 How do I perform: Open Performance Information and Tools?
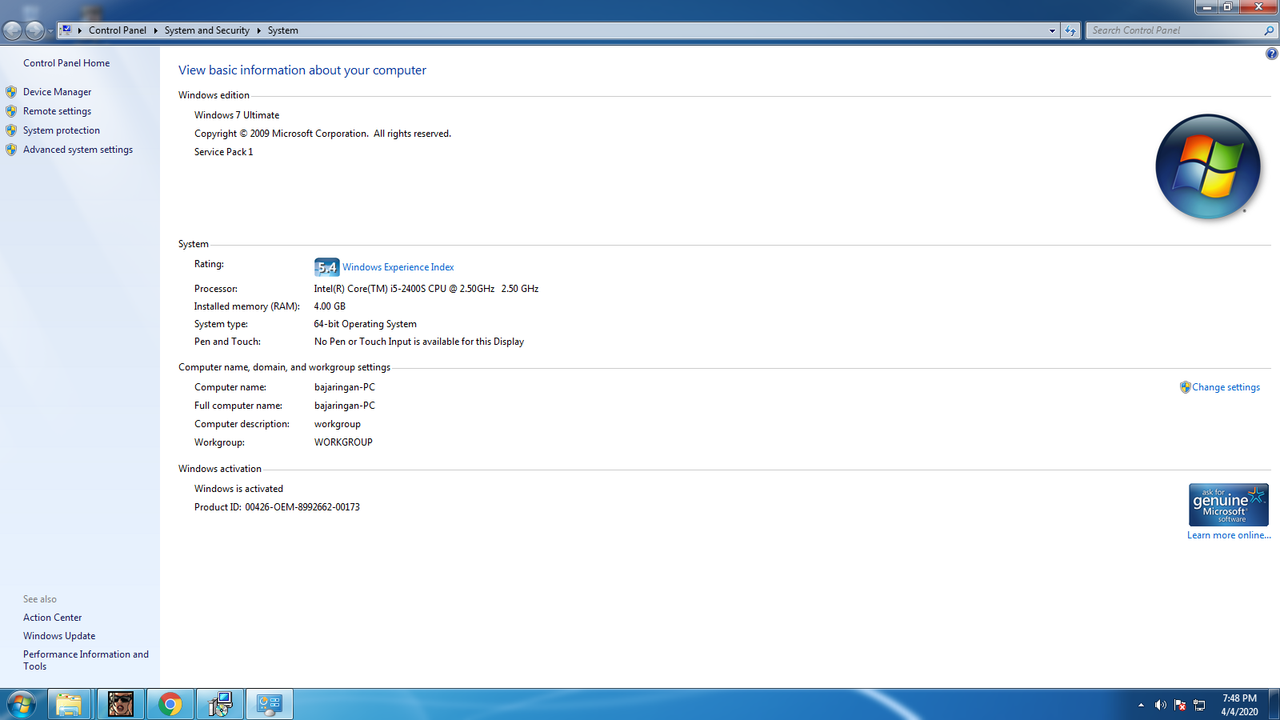[x=86, y=660]
